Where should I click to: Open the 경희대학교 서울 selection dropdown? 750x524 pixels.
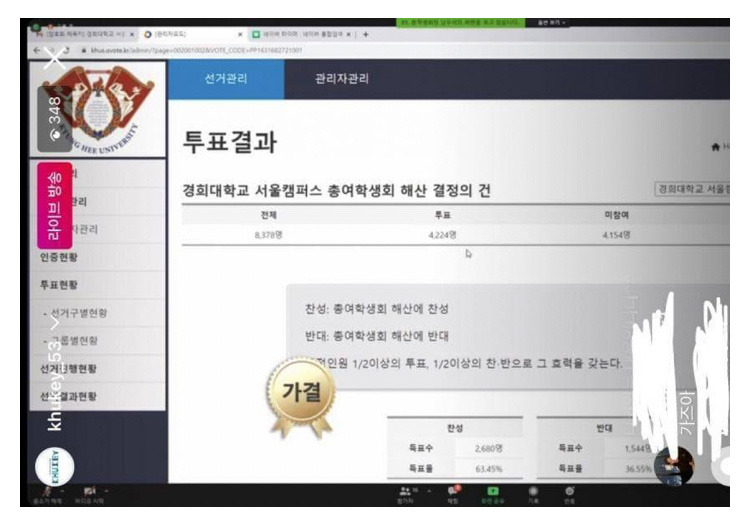coord(692,189)
